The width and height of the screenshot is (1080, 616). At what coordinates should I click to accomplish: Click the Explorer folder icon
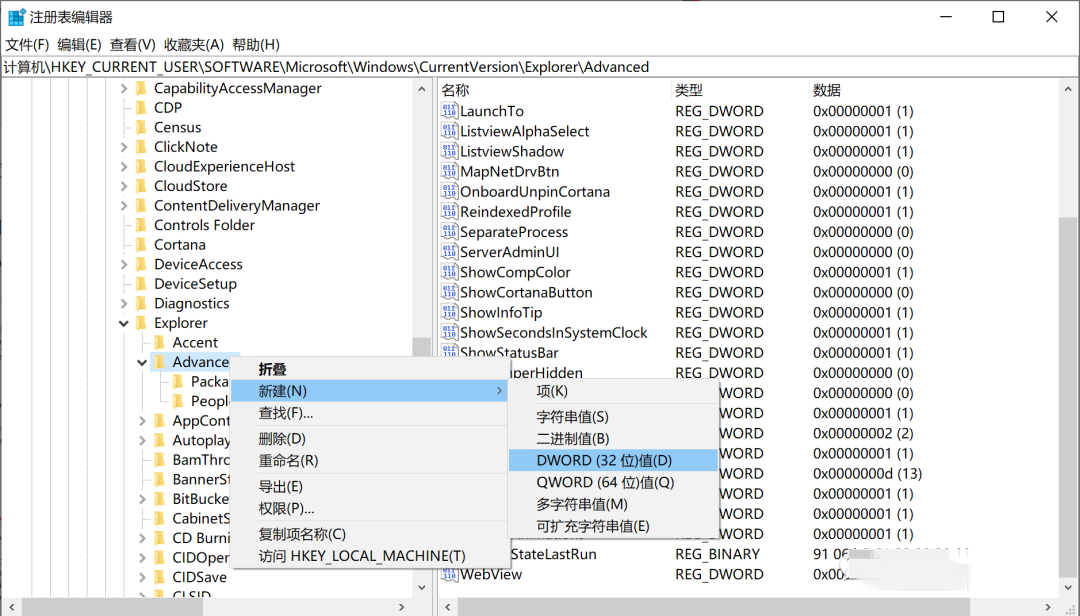pos(142,322)
